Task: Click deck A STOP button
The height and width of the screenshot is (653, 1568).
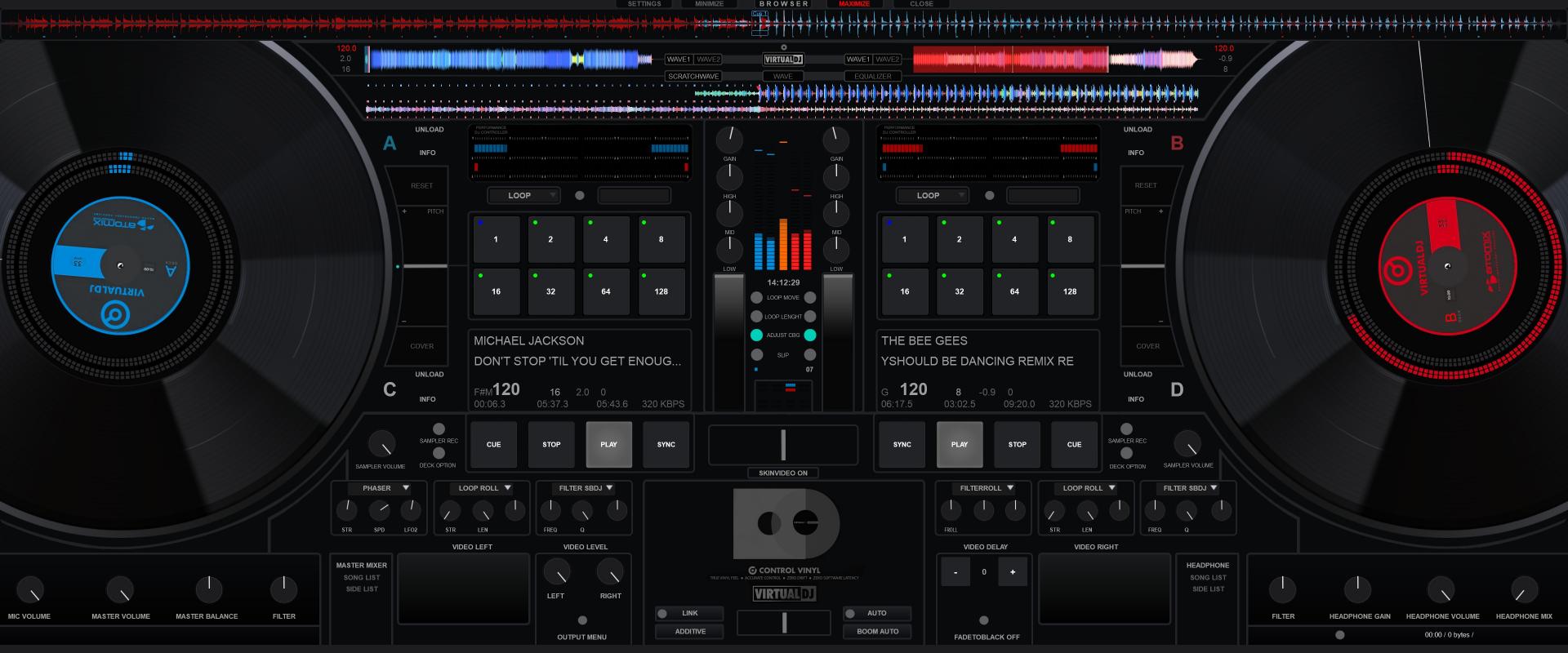Action: point(551,445)
